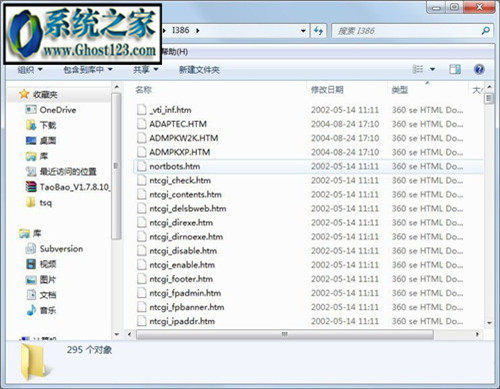Open the address bar history dropdown

point(303,31)
